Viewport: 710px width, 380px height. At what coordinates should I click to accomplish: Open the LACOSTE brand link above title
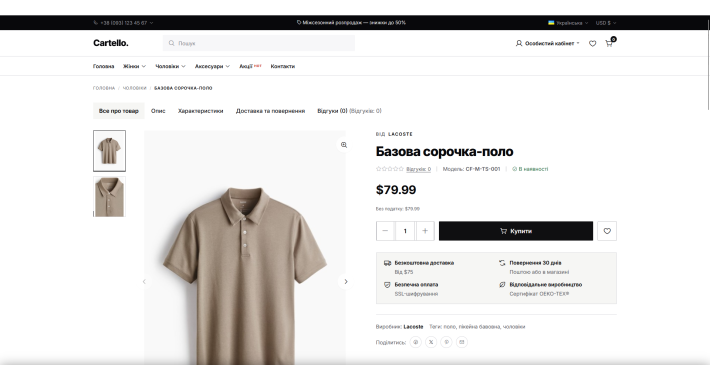tap(400, 135)
